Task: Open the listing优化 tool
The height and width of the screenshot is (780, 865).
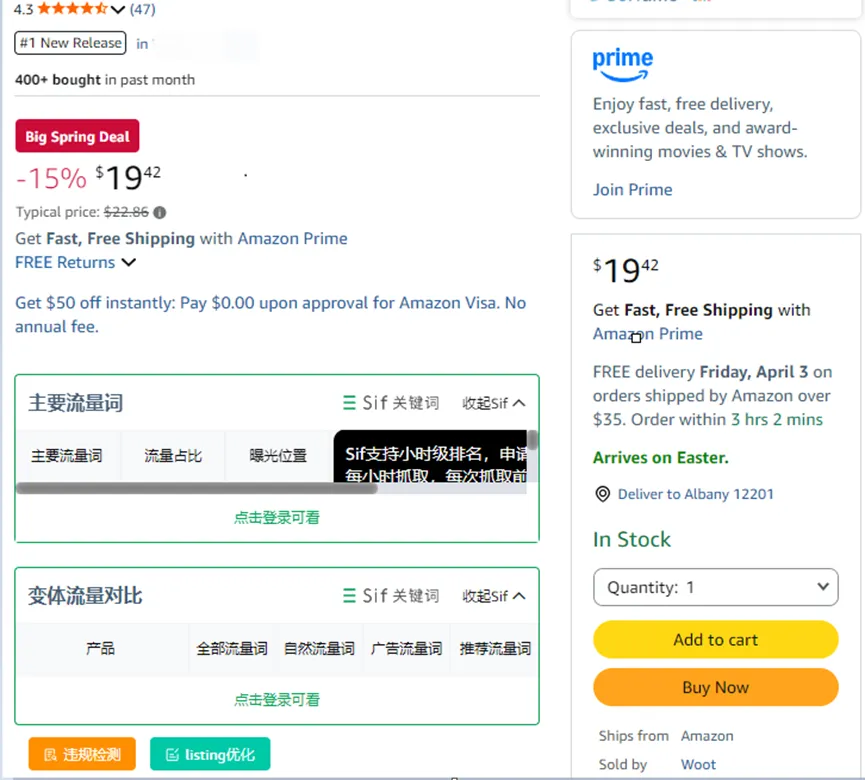Action: tap(210, 755)
